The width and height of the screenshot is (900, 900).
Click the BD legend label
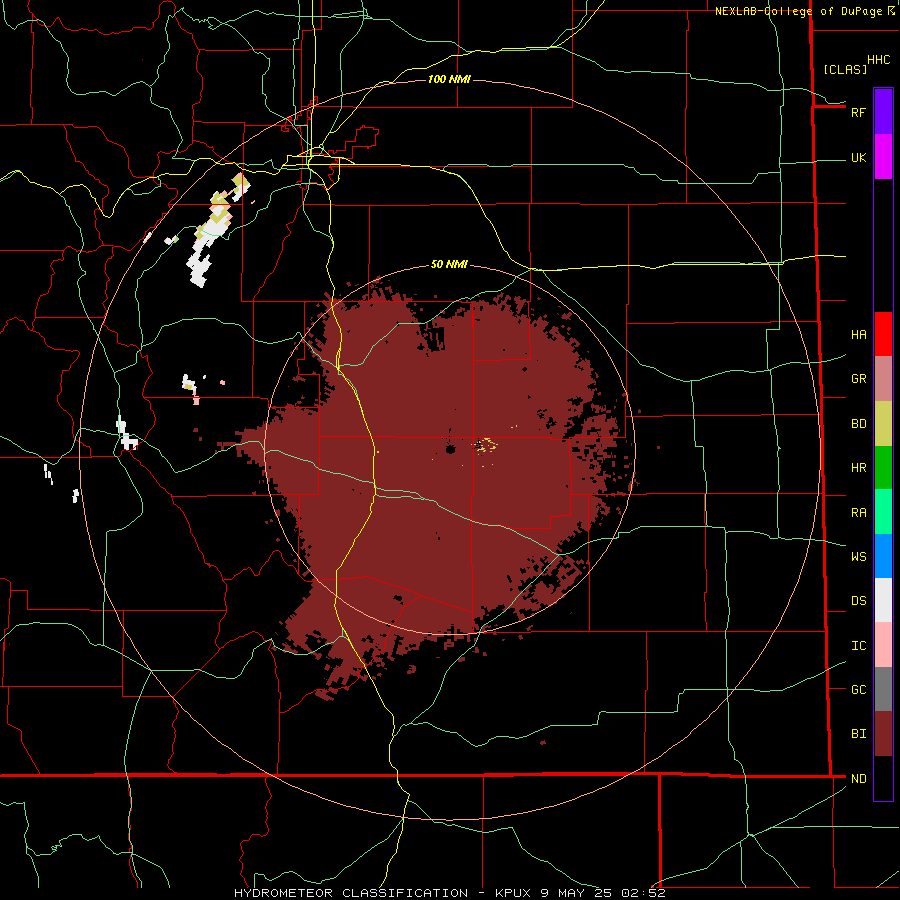[858, 424]
